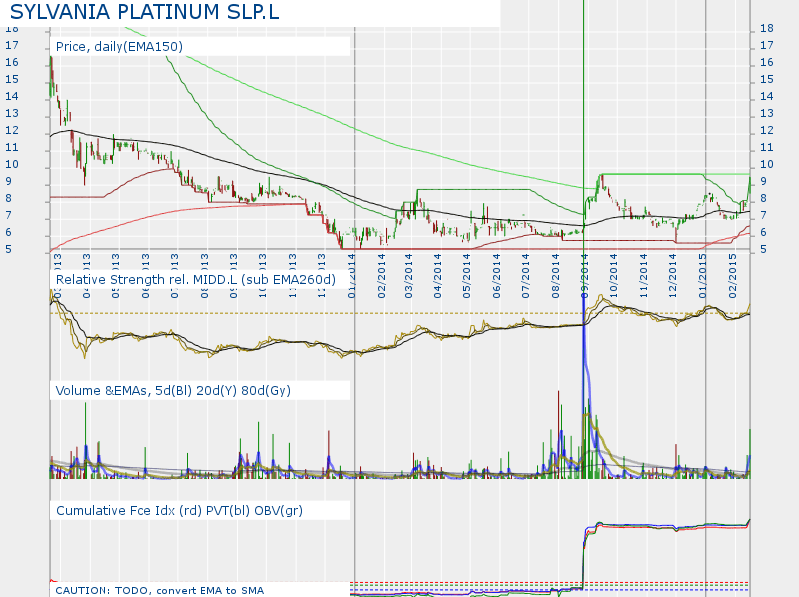Click price 12 on the right price axis
This screenshot has height=597, width=799.
767,130
